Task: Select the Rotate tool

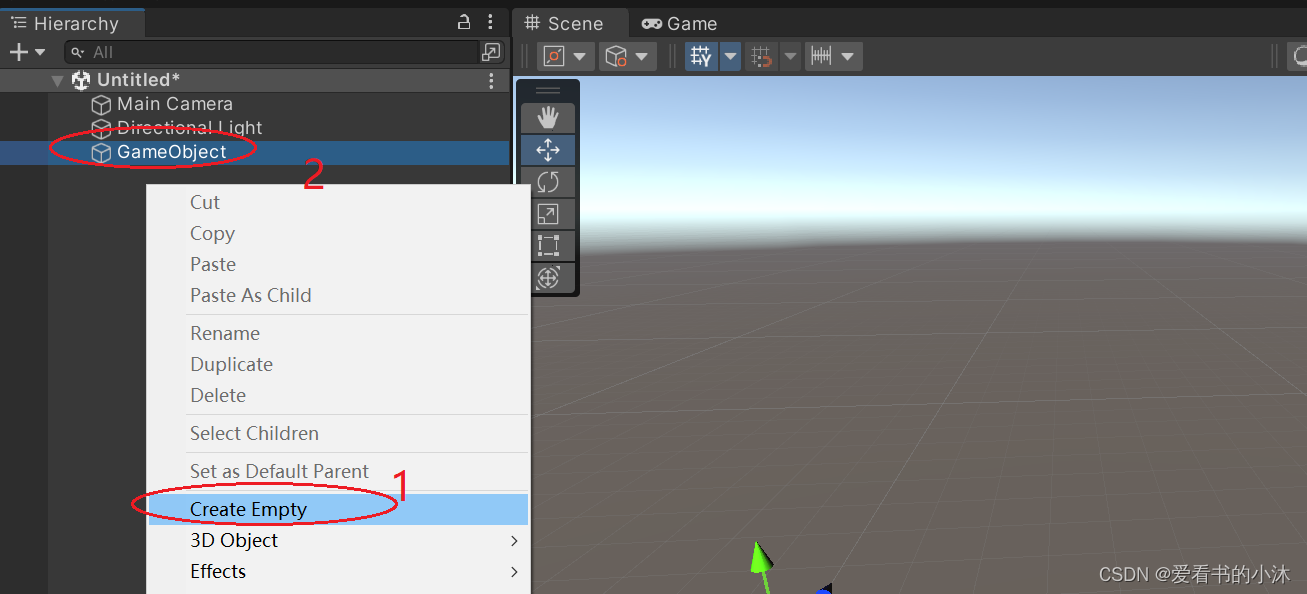Action: click(x=548, y=181)
